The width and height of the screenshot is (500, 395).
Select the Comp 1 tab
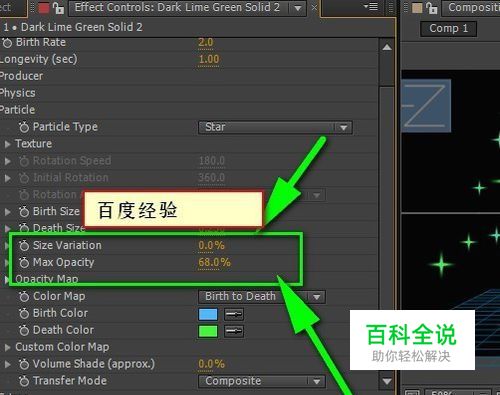click(448, 29)
